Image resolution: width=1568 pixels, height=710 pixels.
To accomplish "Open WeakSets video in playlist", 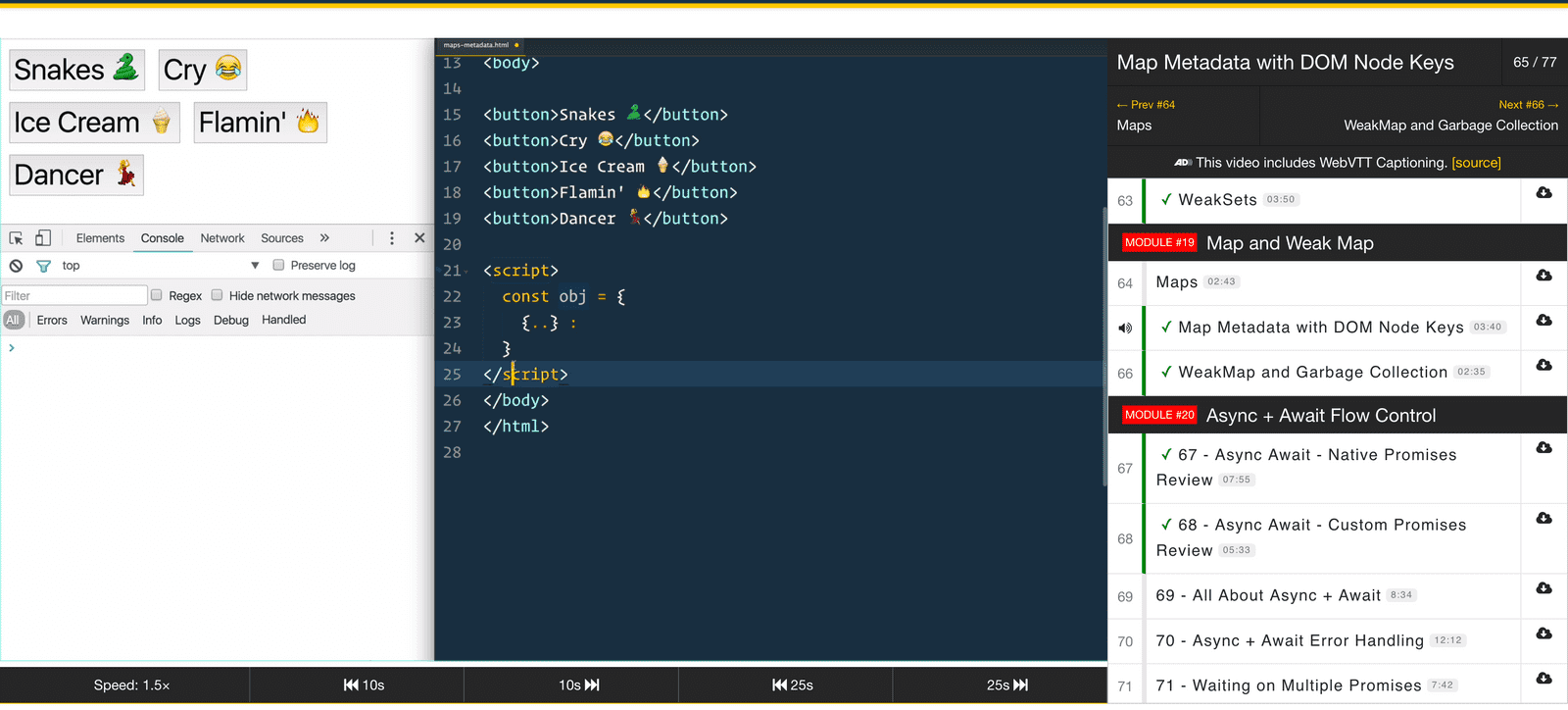I will click(x=1218, y=200).
